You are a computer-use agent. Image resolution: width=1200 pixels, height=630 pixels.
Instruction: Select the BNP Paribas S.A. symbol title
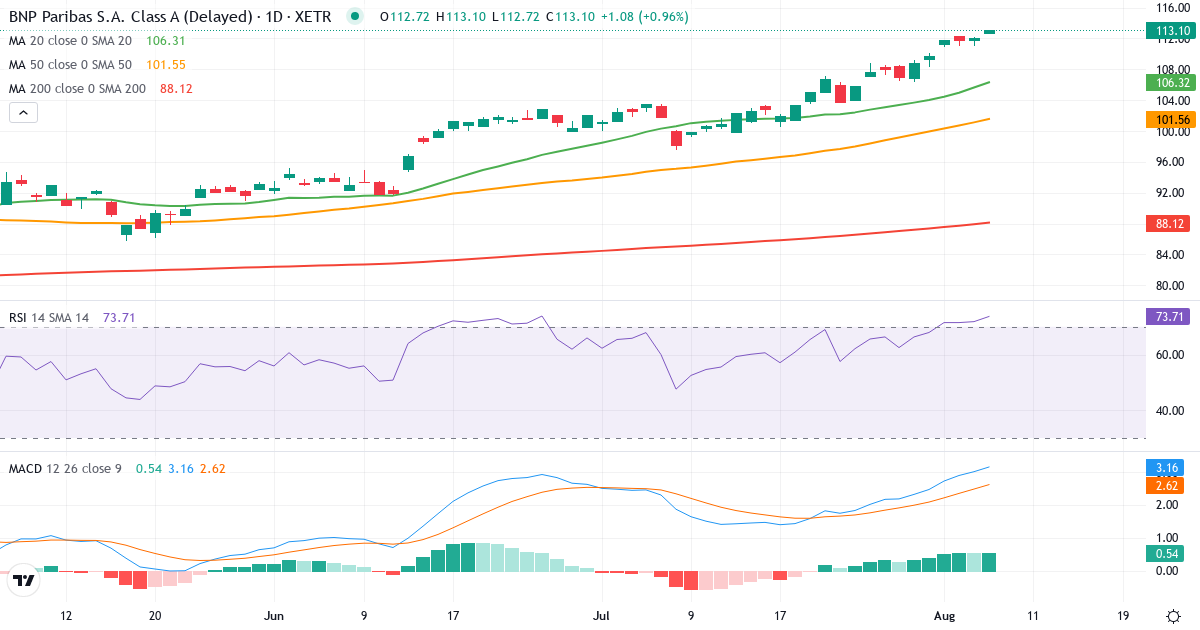[x=170, y=17]
